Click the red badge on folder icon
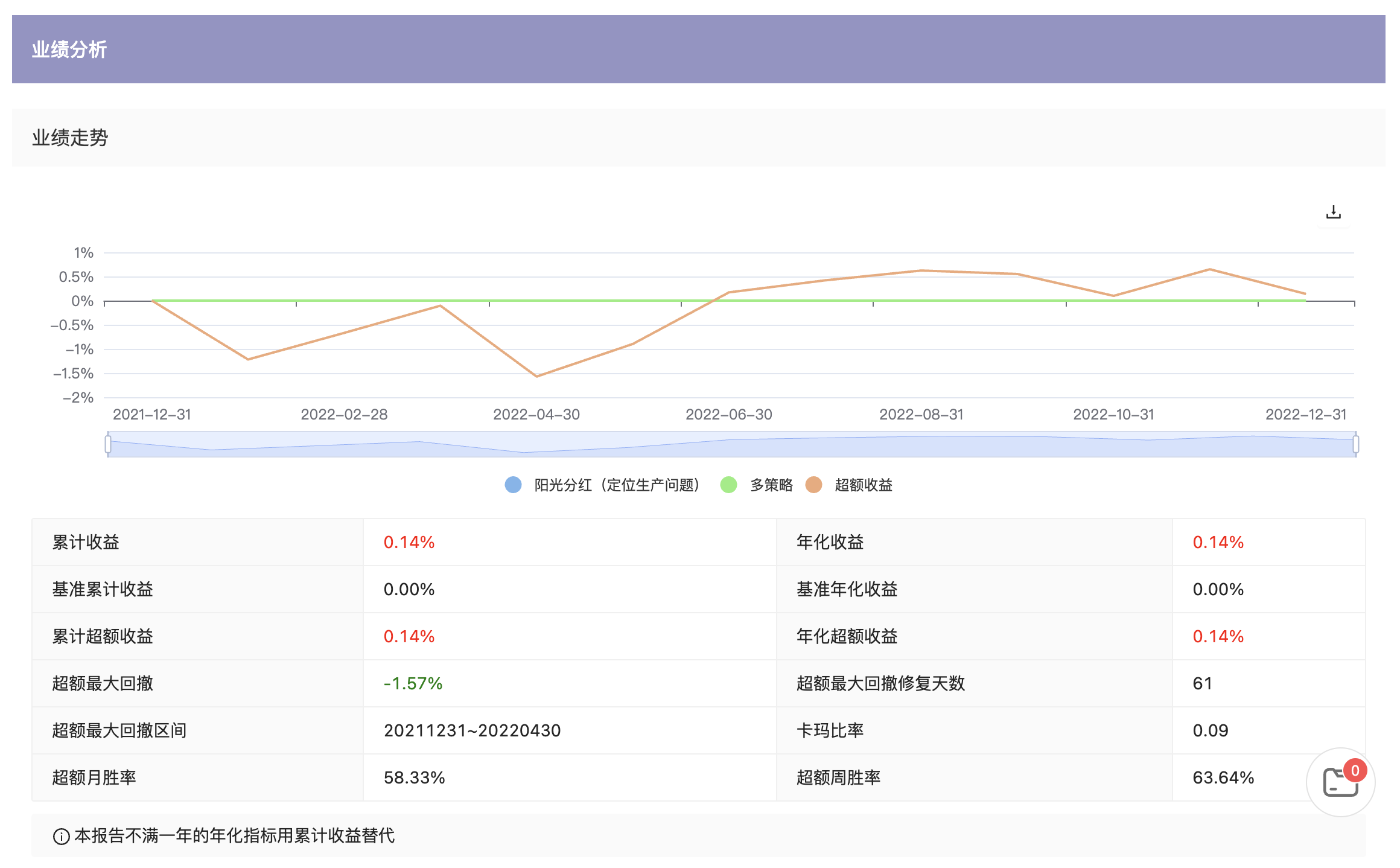 pos(1355,771)
